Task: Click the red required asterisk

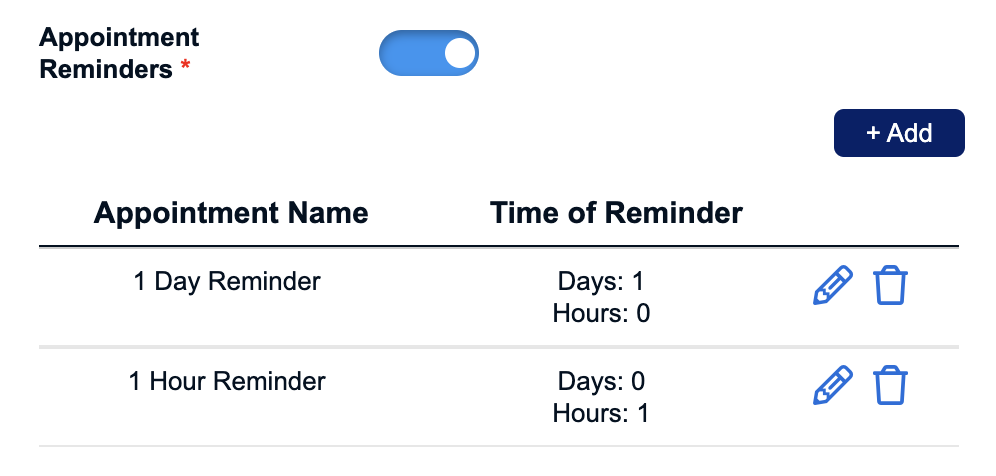Action: coord(185,66)
